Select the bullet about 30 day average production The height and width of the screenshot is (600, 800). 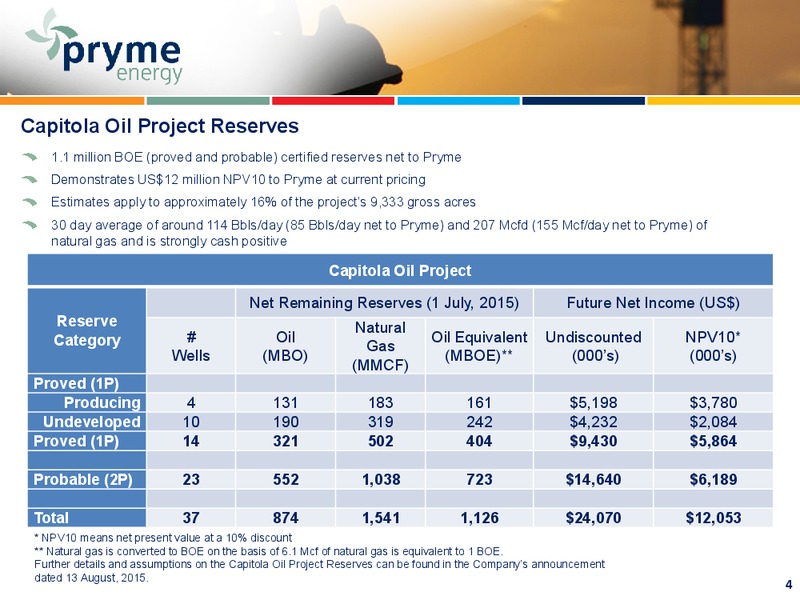[x=379, y=233]
